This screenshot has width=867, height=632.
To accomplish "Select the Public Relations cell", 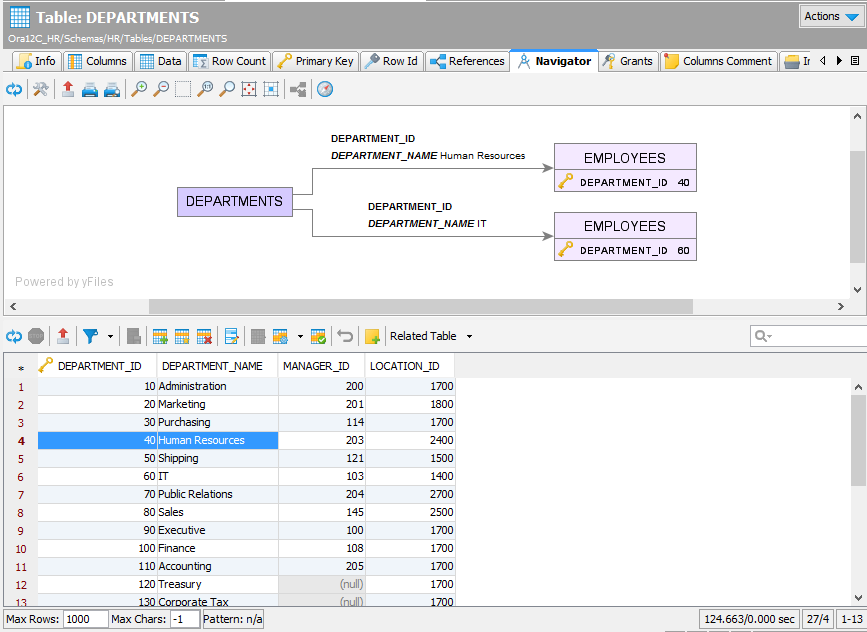I will point(217,494).
